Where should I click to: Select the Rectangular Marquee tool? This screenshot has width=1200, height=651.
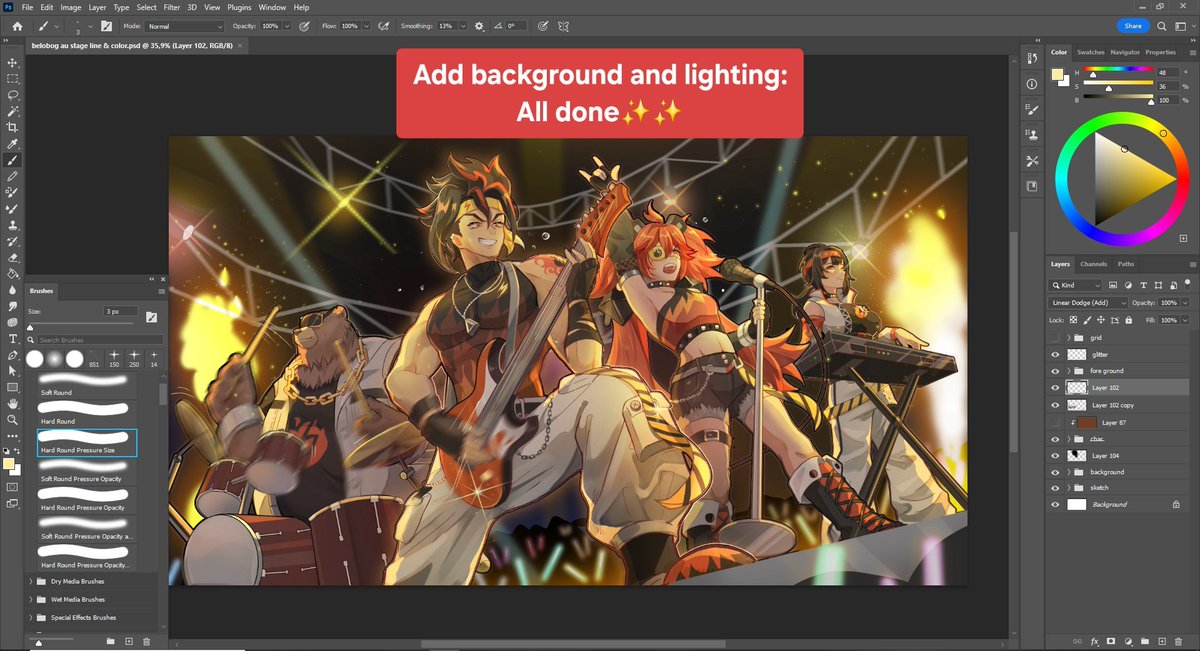[12, 79]
